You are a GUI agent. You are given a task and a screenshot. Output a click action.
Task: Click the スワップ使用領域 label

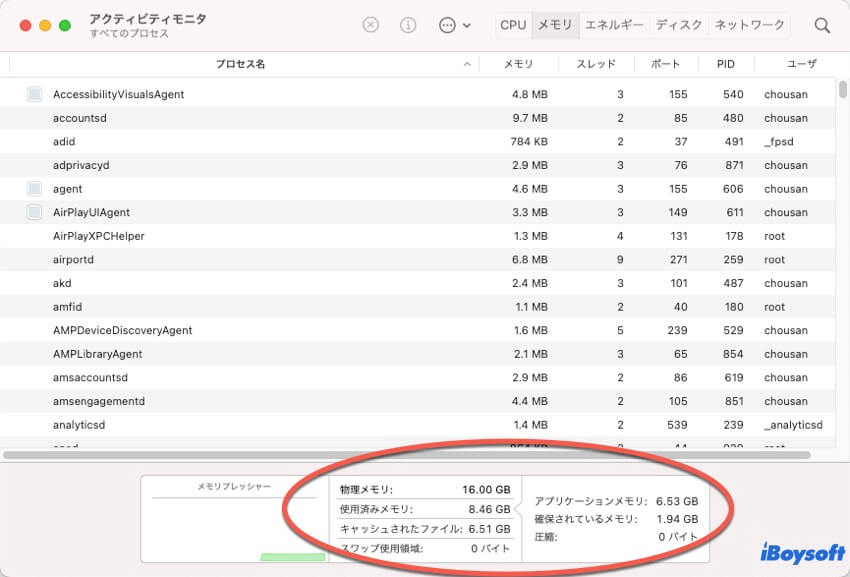click(x=381, y=548)
